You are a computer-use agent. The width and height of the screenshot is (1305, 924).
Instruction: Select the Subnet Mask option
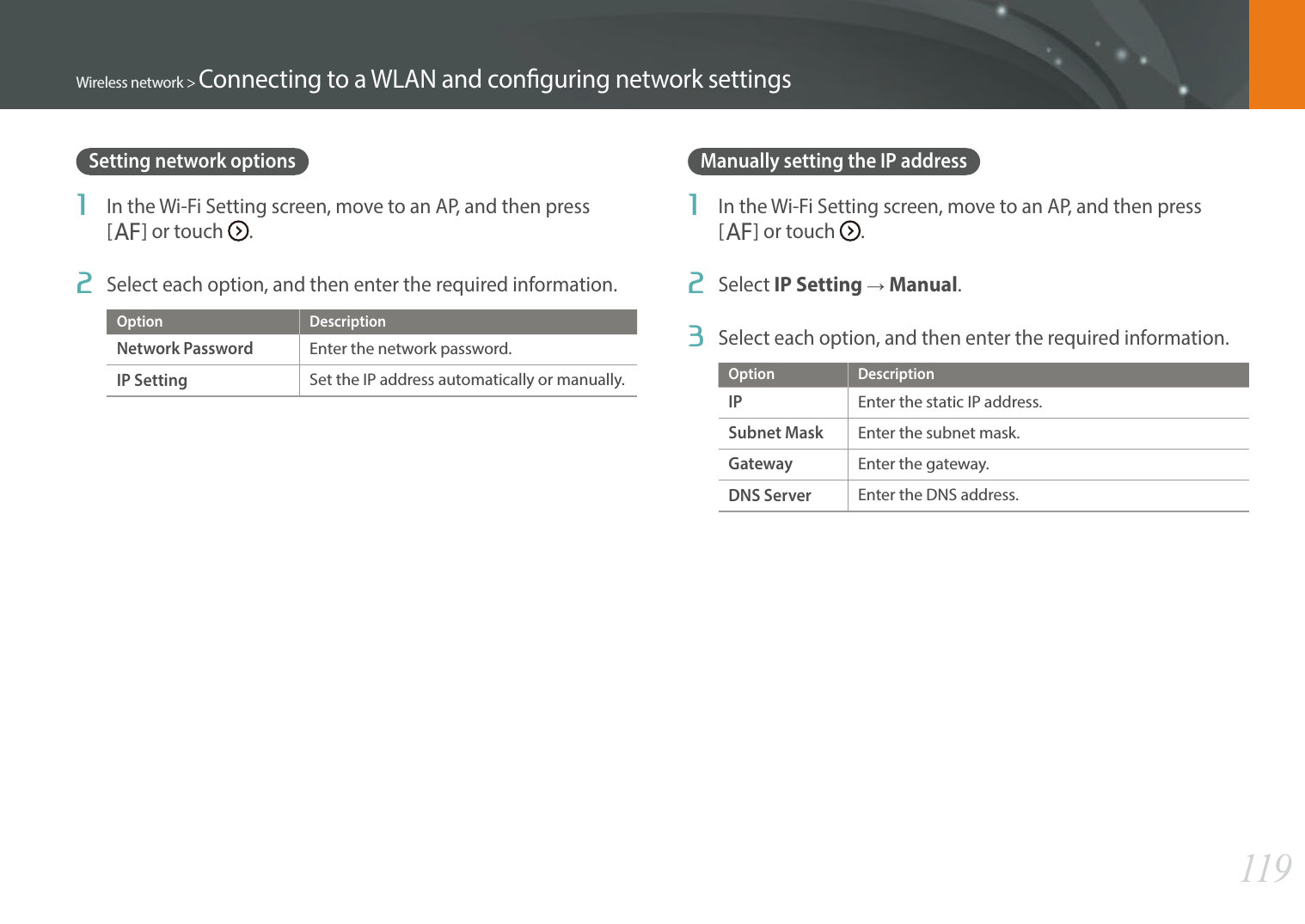click(x=775, y=433)
